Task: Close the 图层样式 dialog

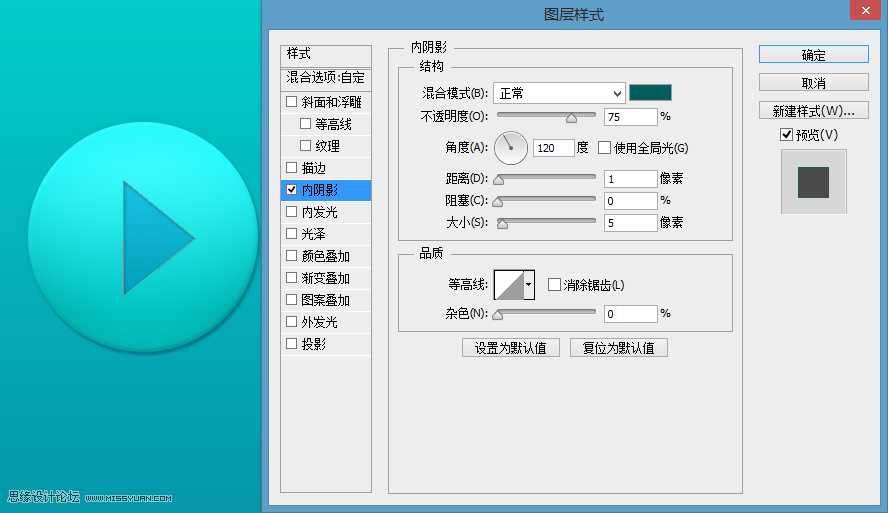Action: coord(865,10)
